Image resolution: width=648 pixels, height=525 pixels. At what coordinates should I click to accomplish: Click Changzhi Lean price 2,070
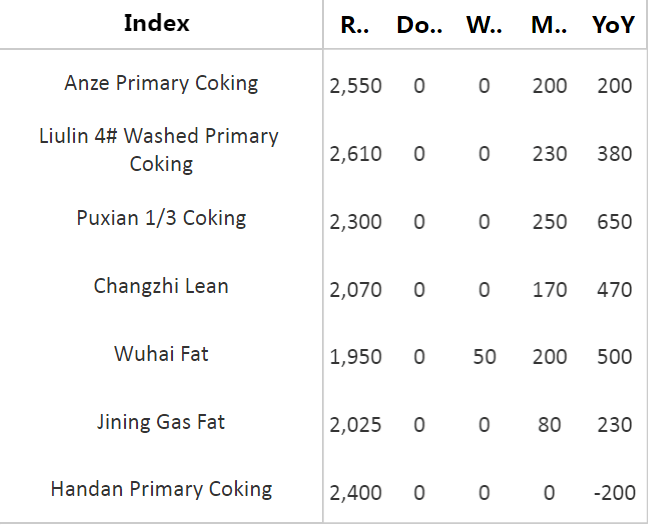click(x=355, y=290)
